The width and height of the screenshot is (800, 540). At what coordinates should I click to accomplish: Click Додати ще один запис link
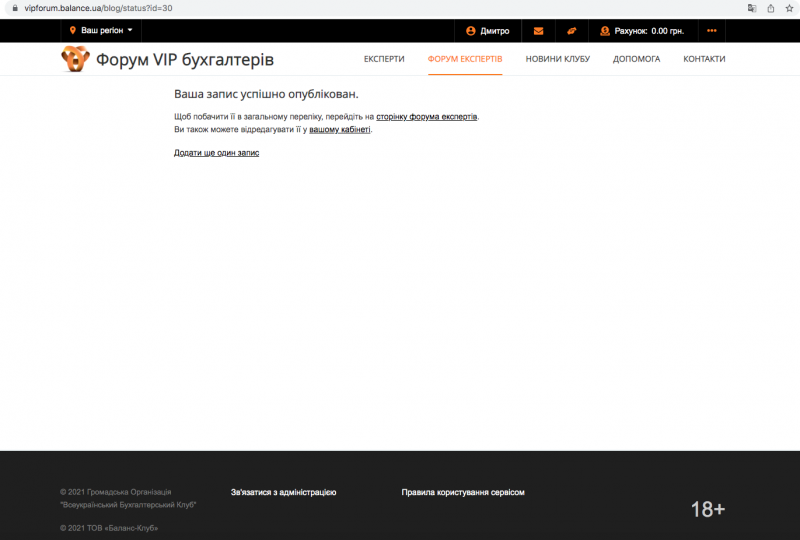tap(216, 153)
